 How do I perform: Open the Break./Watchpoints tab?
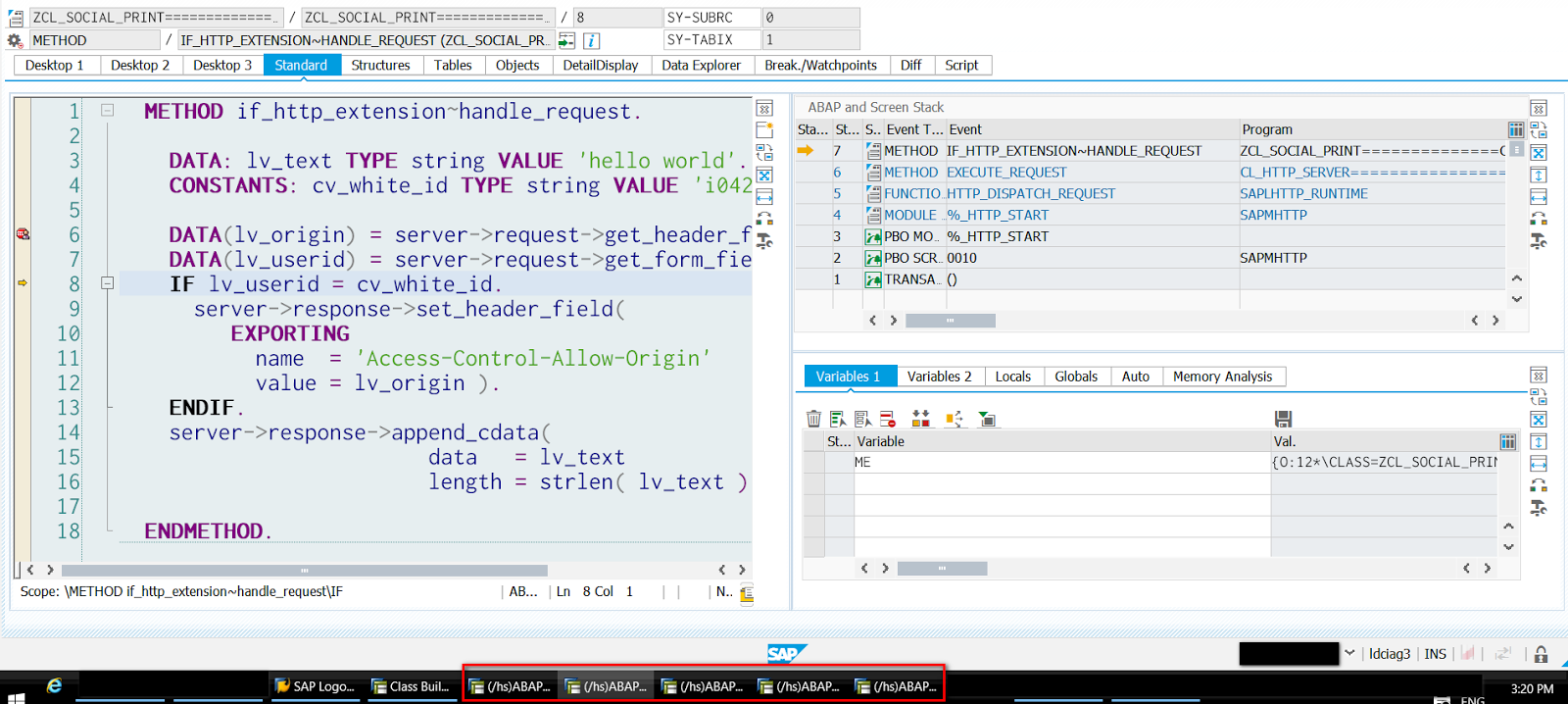(x=820, y=65)
